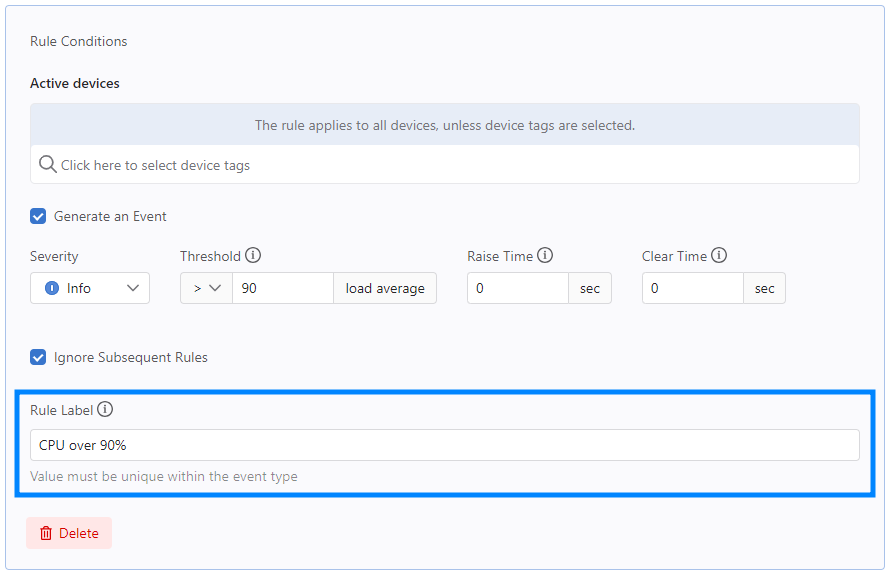This screenshot has height=579, width=893.
Task: Click the device tags selection field
Action: (445, 165)
